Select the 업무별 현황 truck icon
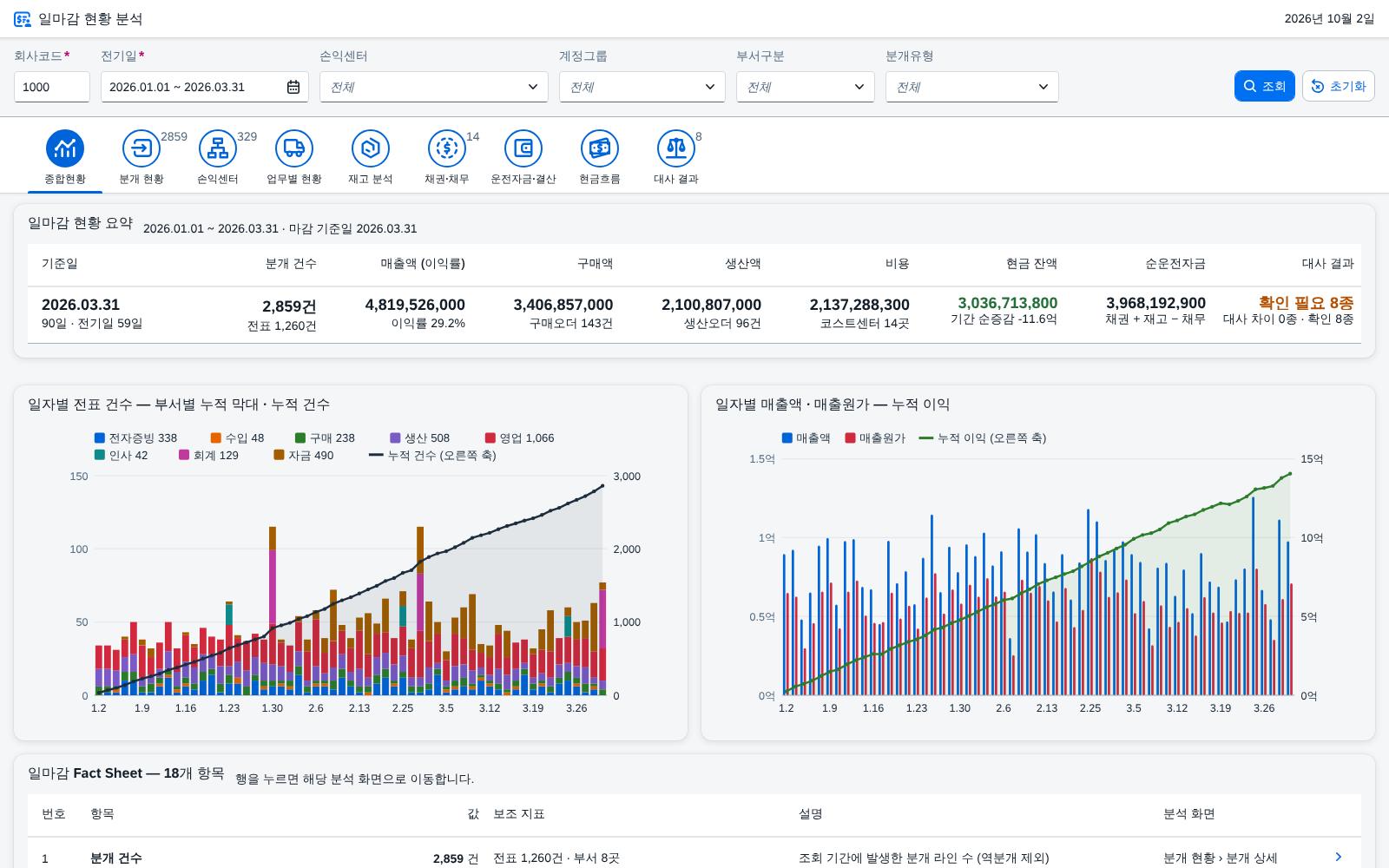This screenshot has height=868, width=1389. [294, 148]
